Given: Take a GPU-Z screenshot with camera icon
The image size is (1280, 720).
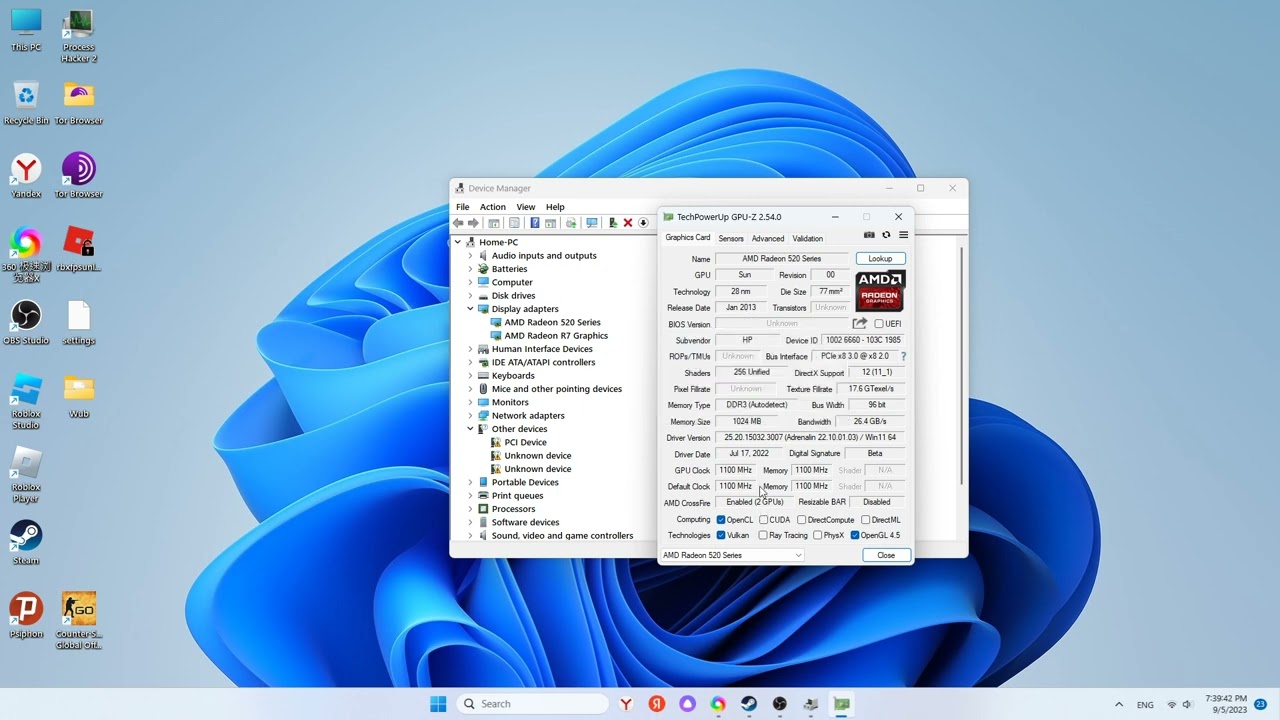Looking at the screenshot, I should coord(869,235).
